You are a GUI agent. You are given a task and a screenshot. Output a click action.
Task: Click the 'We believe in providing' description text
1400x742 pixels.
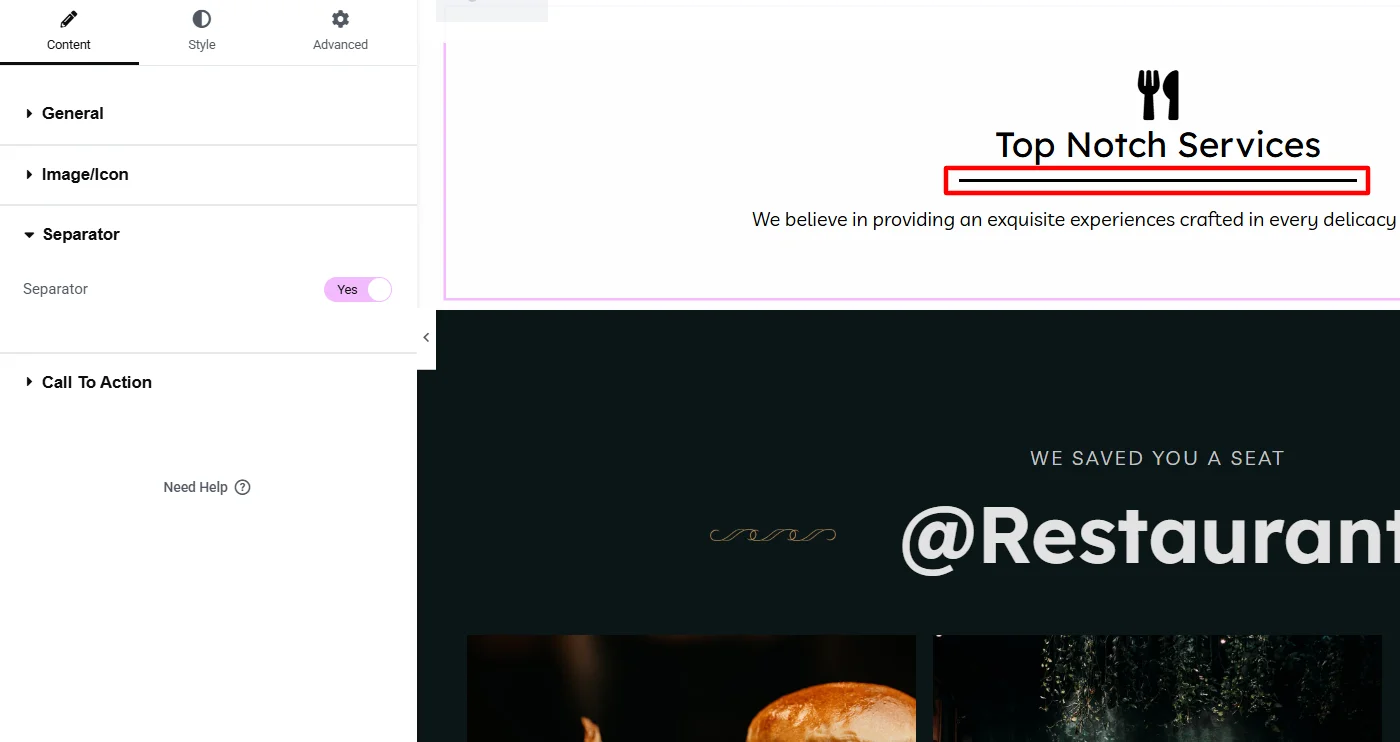point(1075,219)
